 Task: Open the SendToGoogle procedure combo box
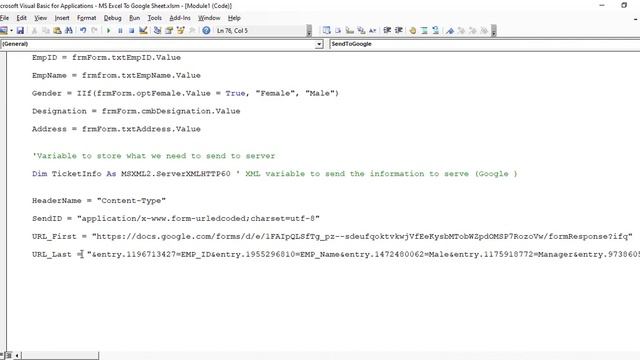click(x=484, y=44)
